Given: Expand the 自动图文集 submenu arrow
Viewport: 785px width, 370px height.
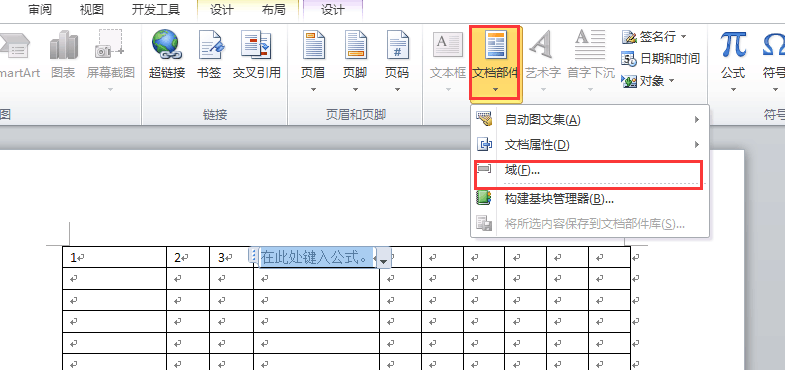Looking at the screenshot, I should coord(696,120).
